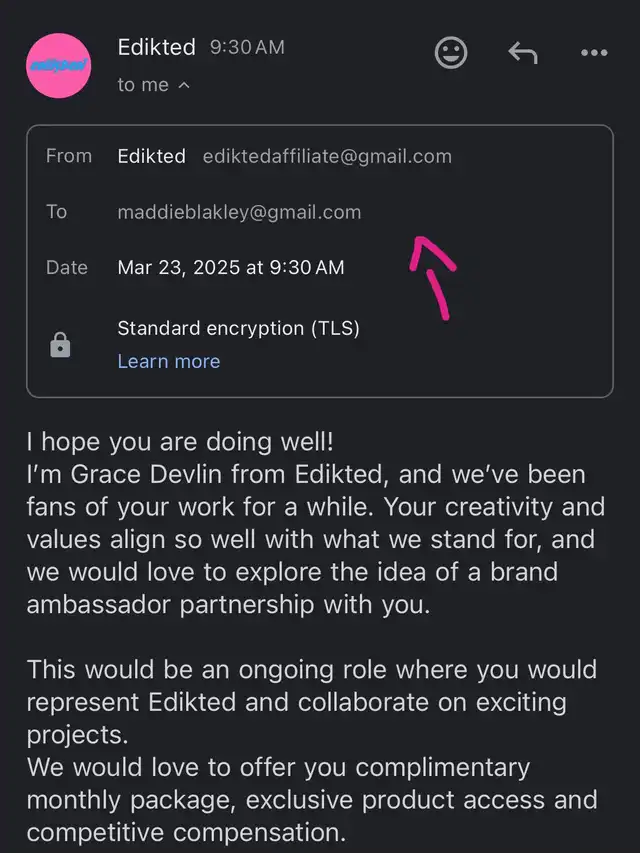The width and height of the screenshot is (640, 853).
Task: Tap sender address ediktedaffiliate@gmail.com
Action: (327, 157)
